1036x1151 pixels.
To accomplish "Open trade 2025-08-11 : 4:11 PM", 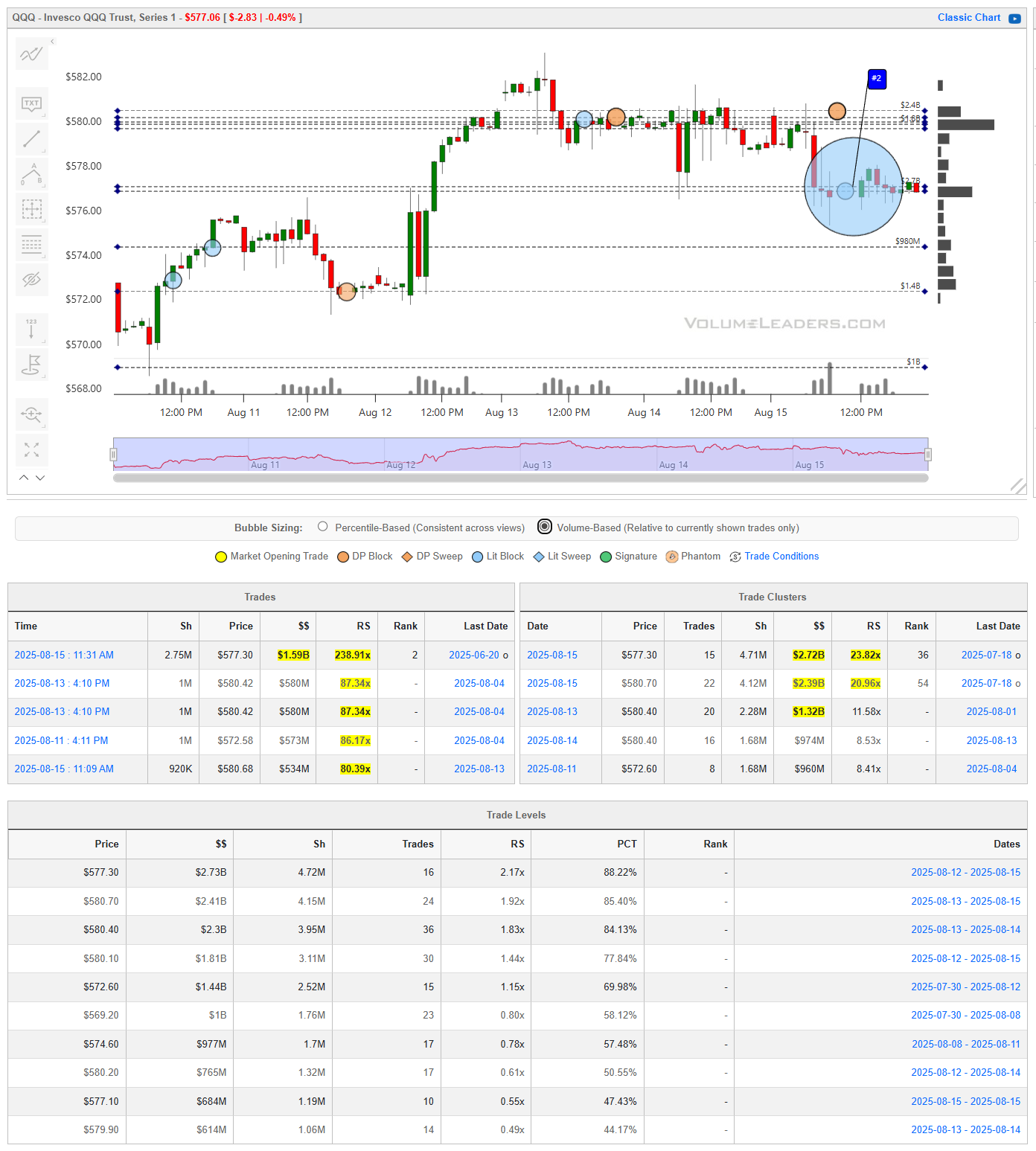I will 61,740.
